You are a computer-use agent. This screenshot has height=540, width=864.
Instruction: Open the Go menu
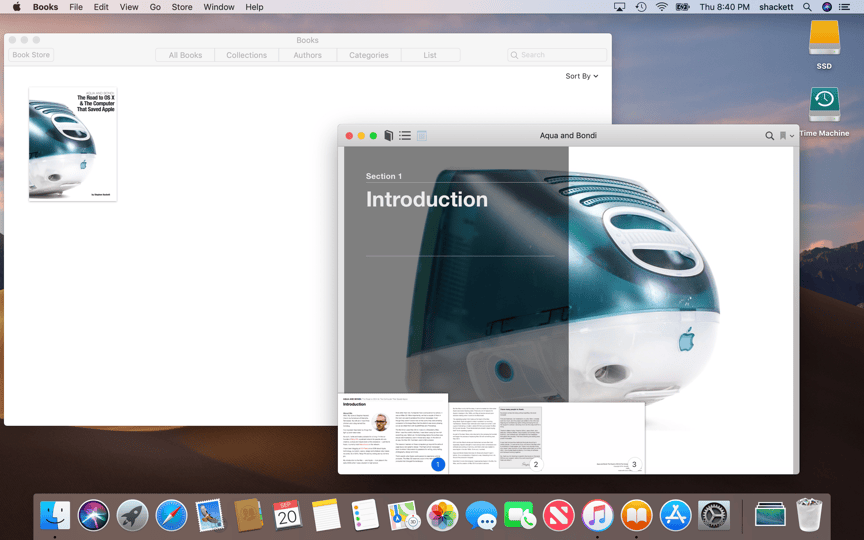155,7
